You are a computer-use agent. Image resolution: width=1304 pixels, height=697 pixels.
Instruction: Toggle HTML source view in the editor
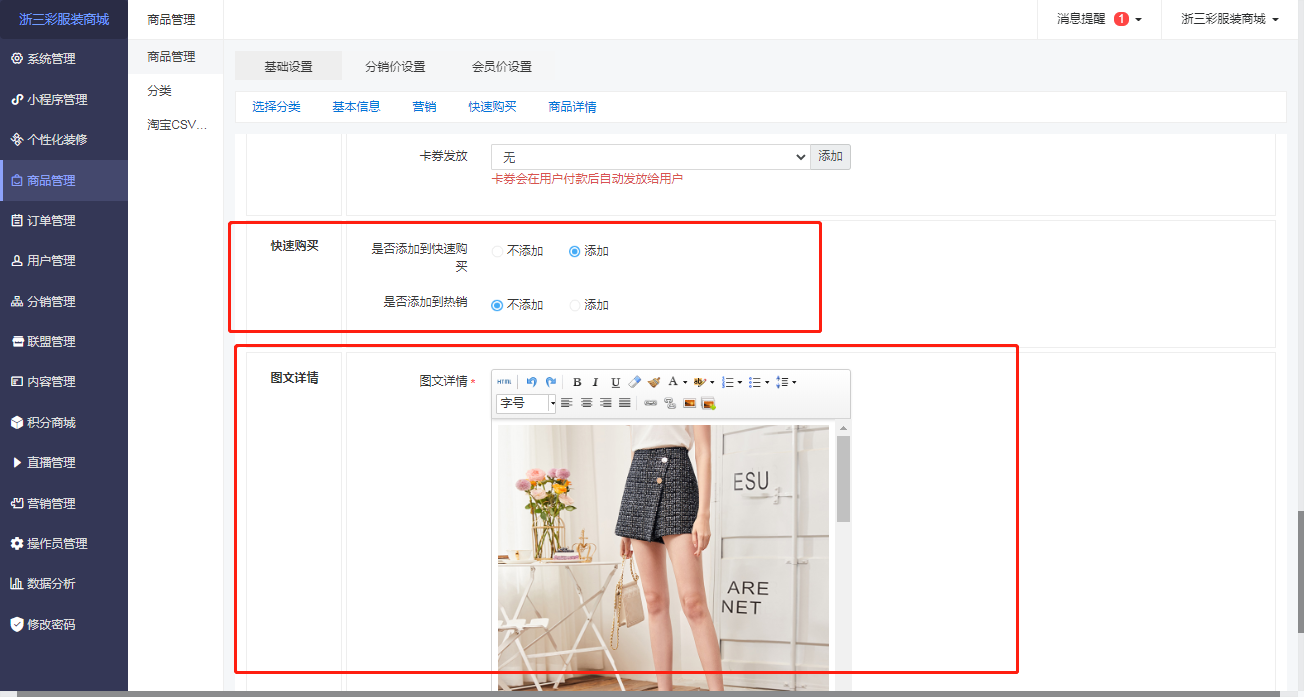click(x=504, y=382)
